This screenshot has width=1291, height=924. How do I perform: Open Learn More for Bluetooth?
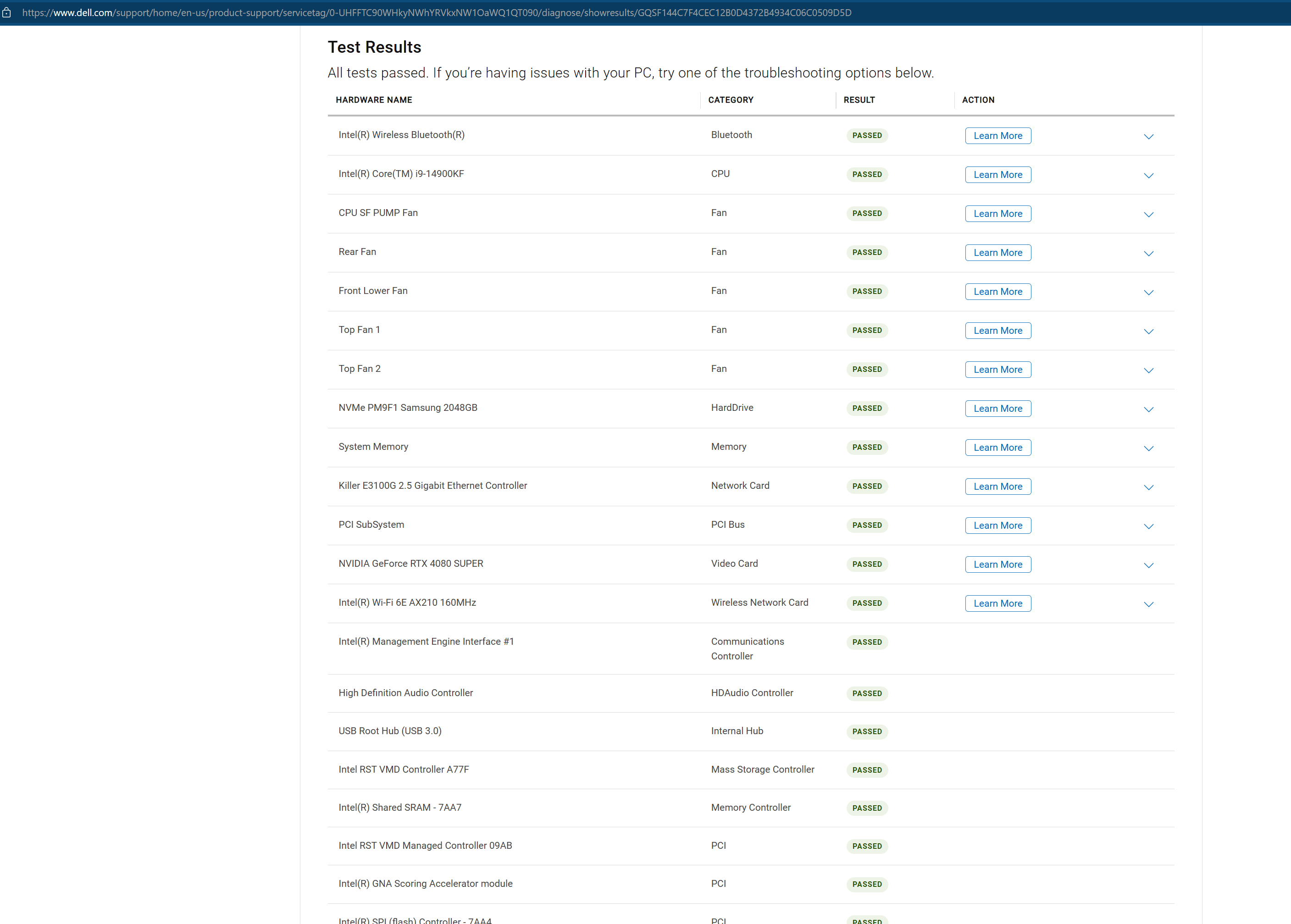coord(997,135)
